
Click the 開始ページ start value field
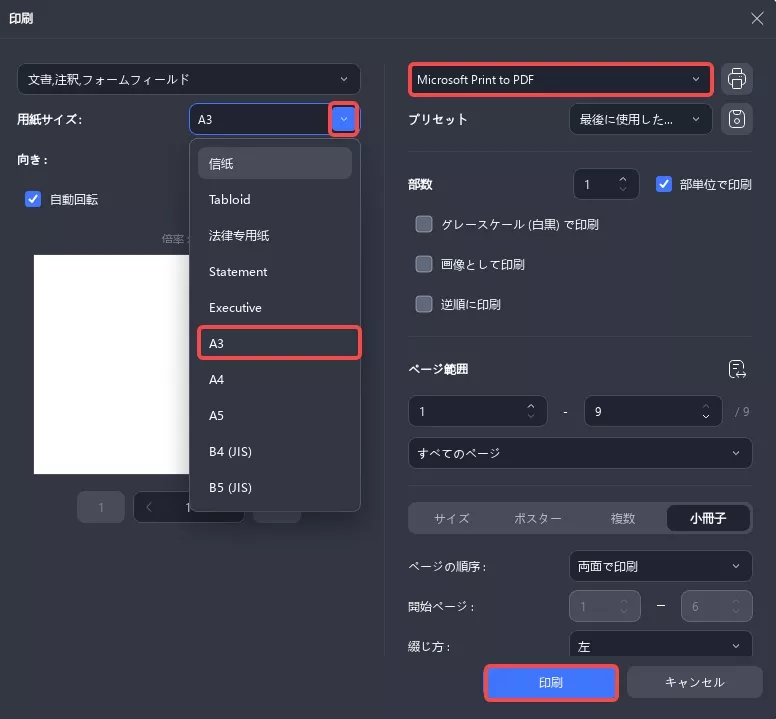[x=605, y=606]
